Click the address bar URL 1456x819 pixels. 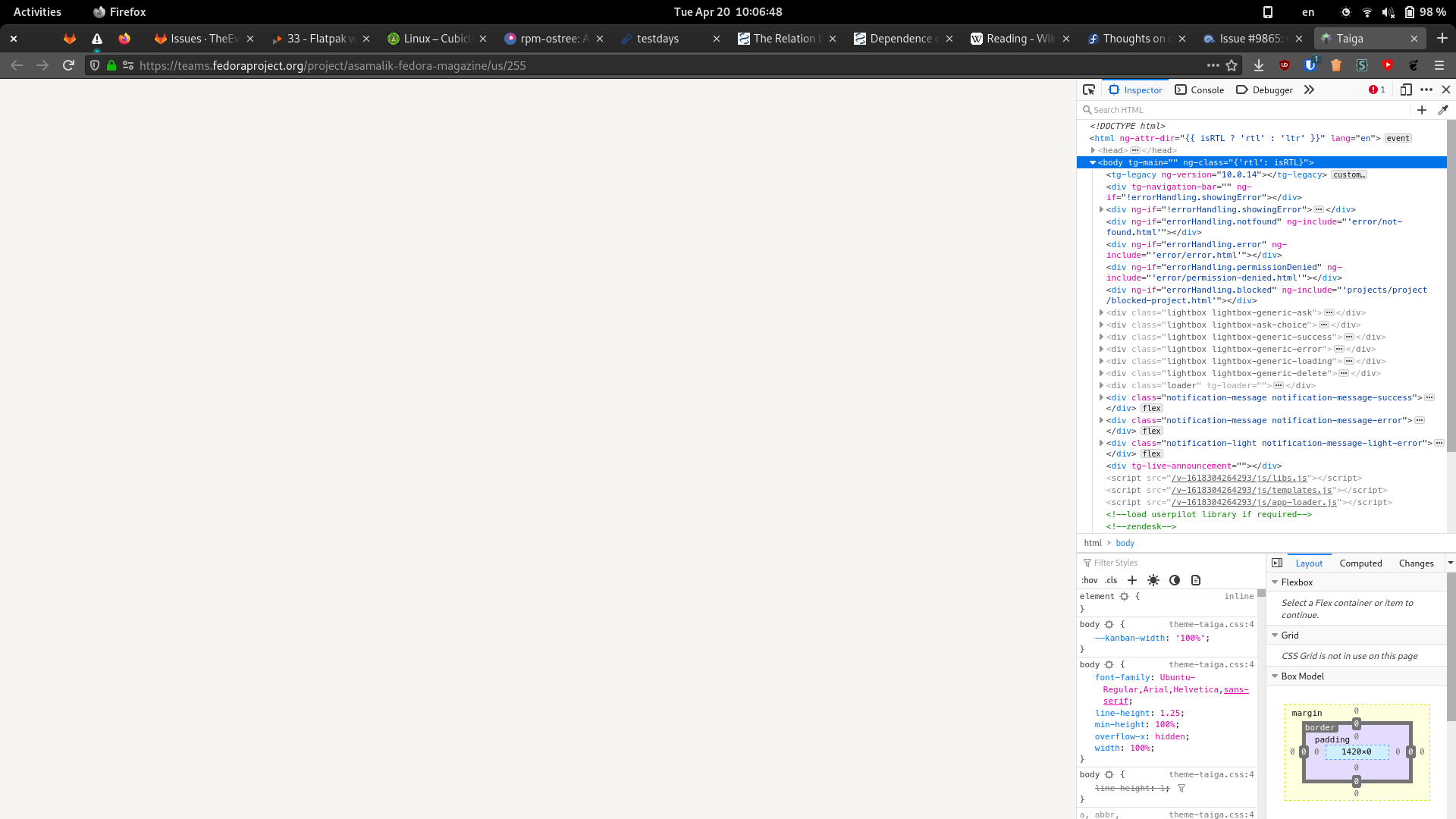pos(332,65)
